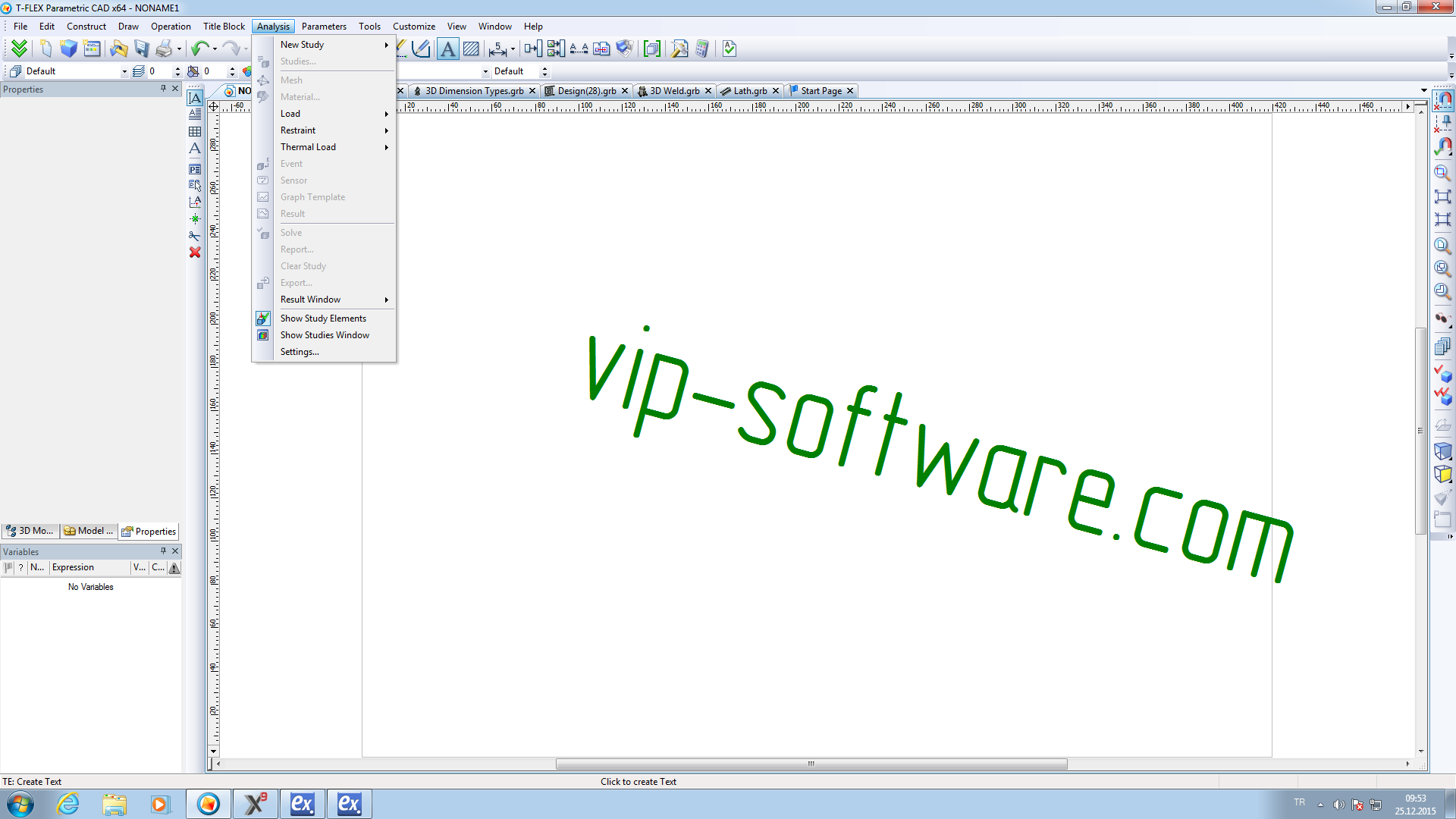The image size is (1456, 819).
Task: Click Settings in Analysis menu
Action: click(x=298, y=351)
